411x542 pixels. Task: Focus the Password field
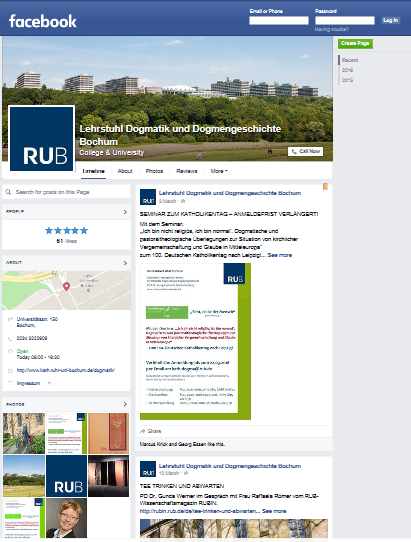pos(345,21)
